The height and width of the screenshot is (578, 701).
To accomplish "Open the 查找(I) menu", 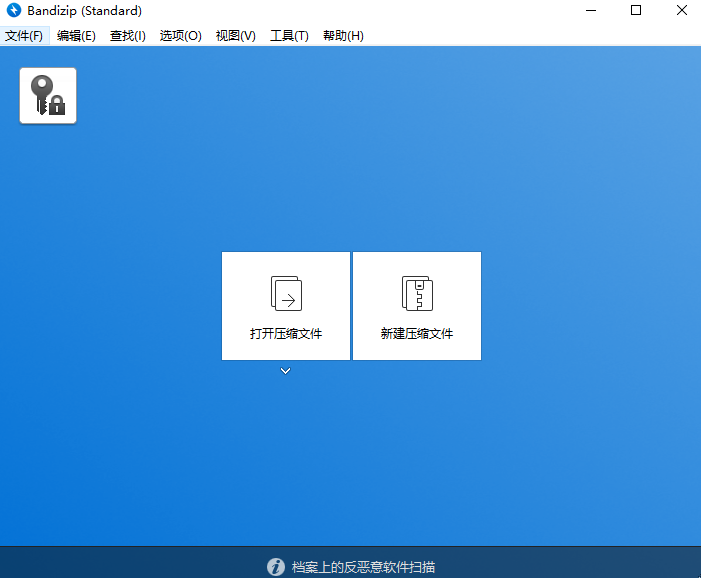I will 128,36.
